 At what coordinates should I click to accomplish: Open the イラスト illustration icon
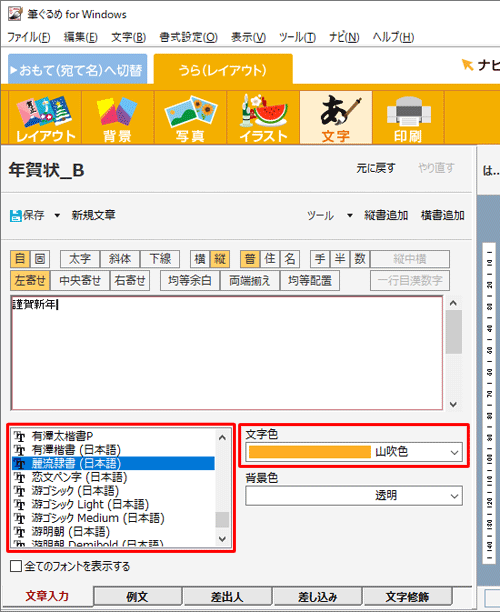click(x=263, y=118)
